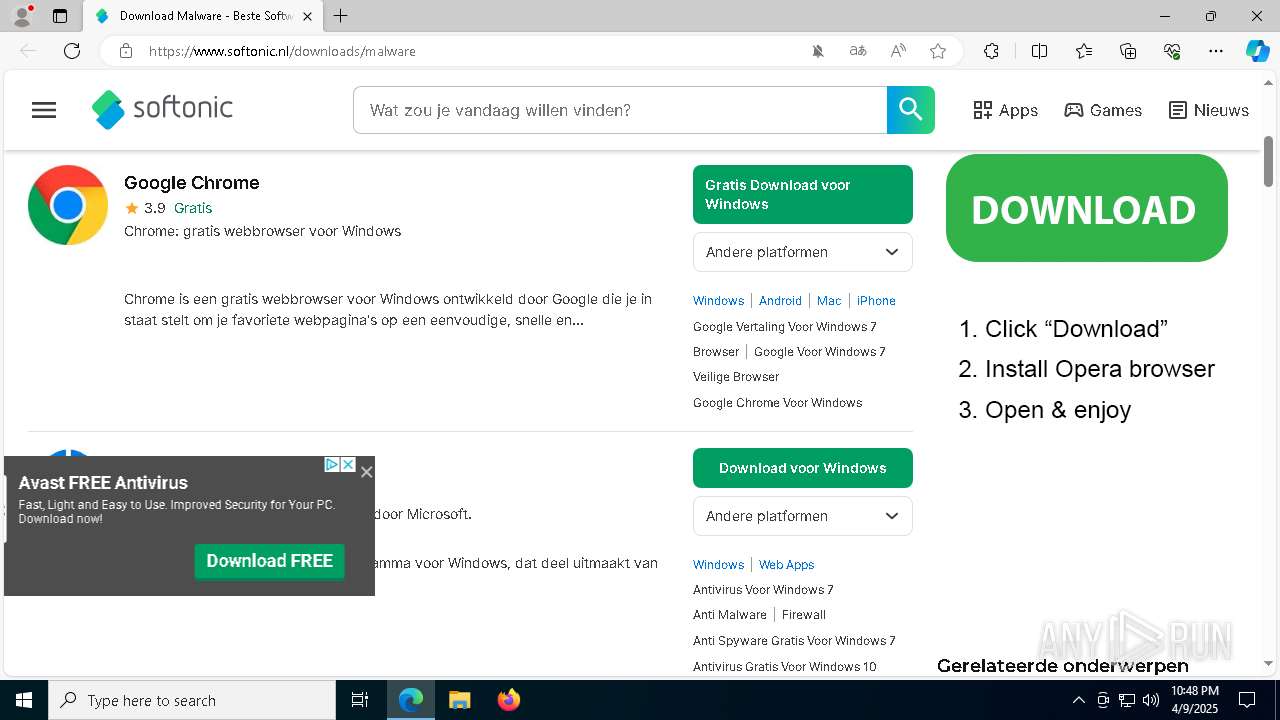Open the Extensions puzzle icon
Viewport: 1280px width, 720px height.
click(991, 51)
